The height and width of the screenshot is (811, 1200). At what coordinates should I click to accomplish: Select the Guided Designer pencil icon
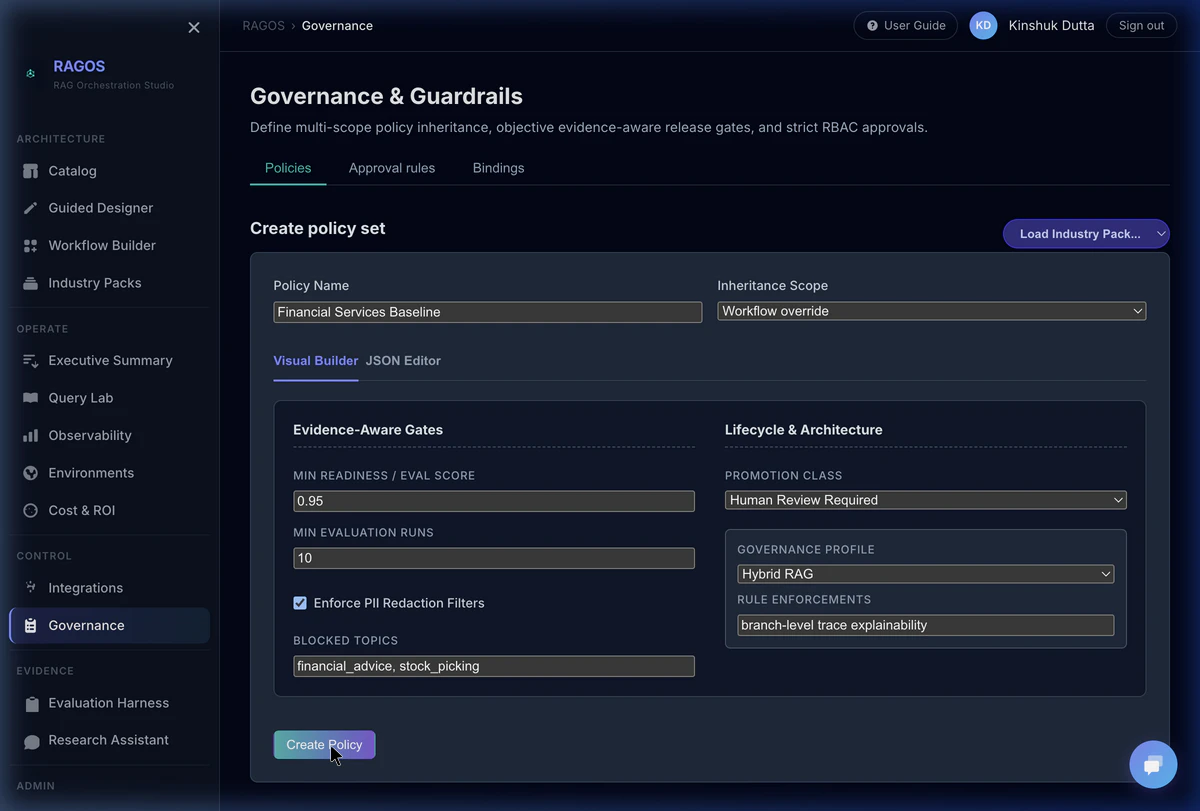click(31, 207)
